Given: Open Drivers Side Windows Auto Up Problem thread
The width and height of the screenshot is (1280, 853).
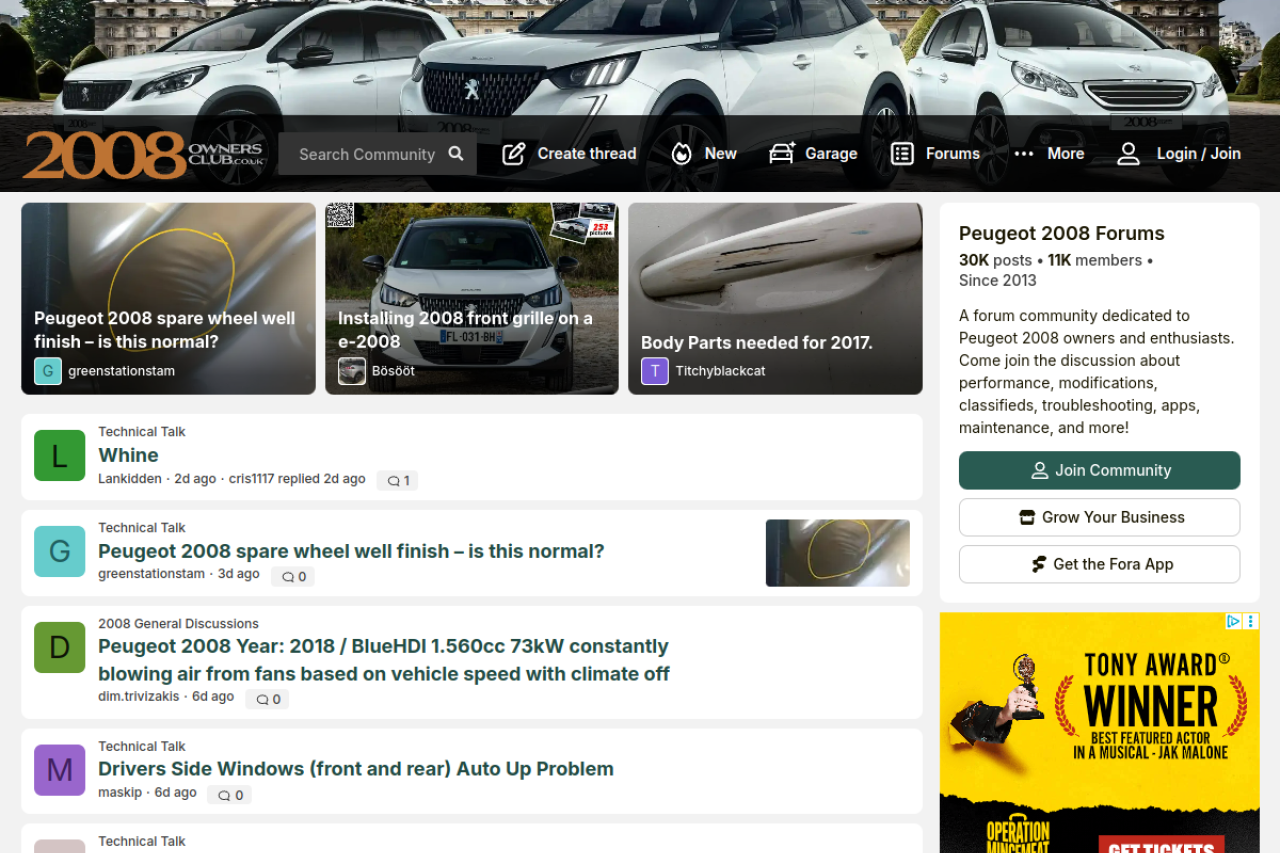Looking at the screenshot, I should (355, 769).
